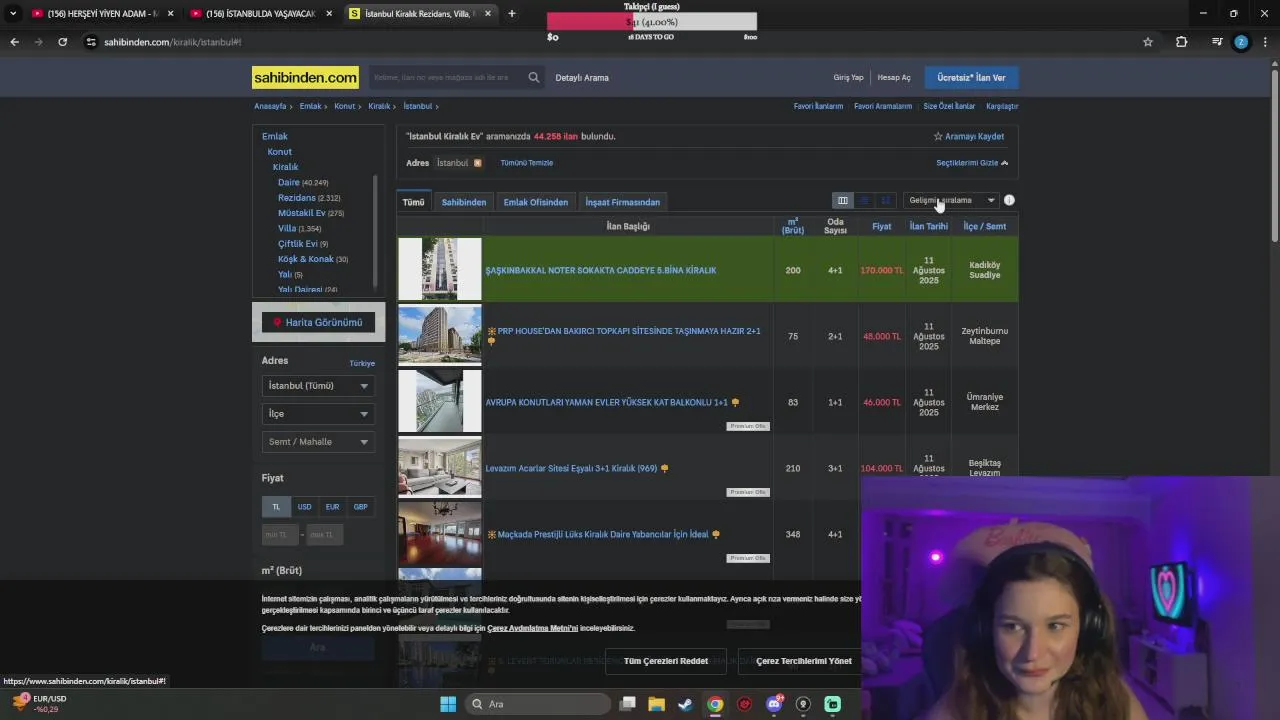The width and height of the screenshot is (1280, 720).
Task: Click Tümünü Temizle link
Action: (527, 163)
